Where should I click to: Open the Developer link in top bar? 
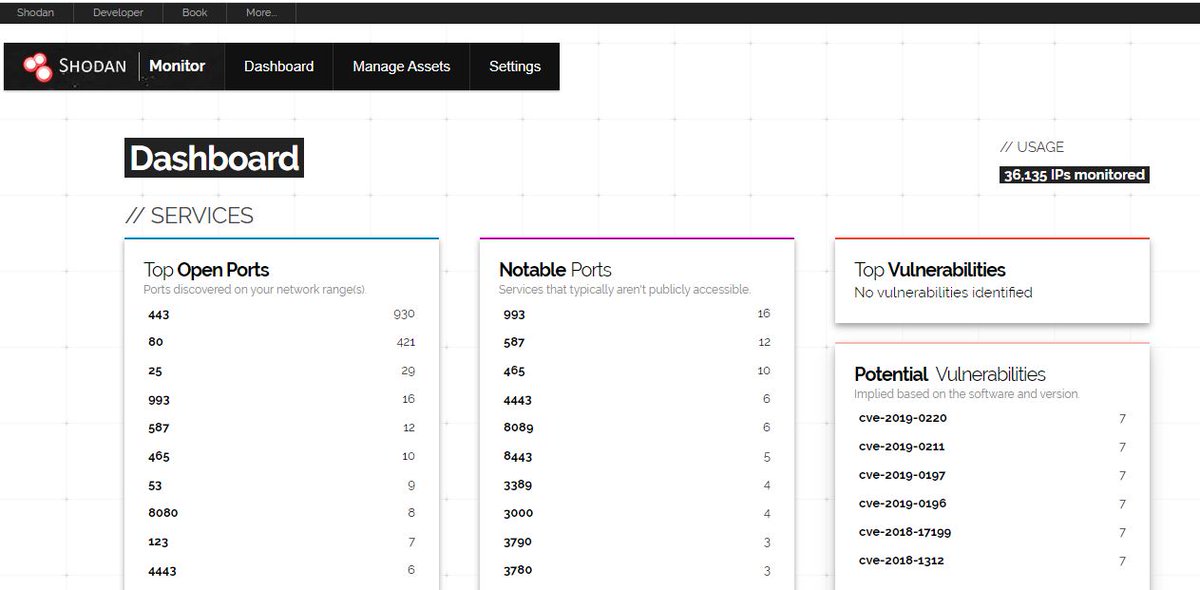(118, 13)
